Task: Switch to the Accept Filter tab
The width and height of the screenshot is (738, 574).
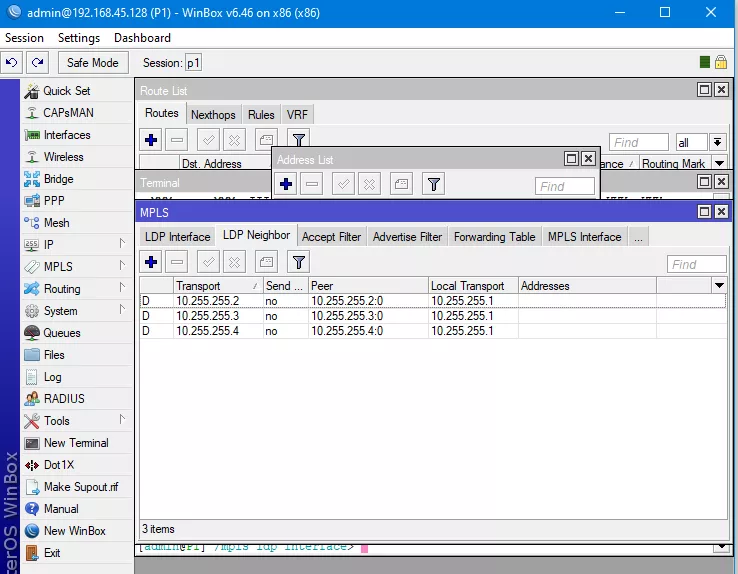Action: pos(331,237)
